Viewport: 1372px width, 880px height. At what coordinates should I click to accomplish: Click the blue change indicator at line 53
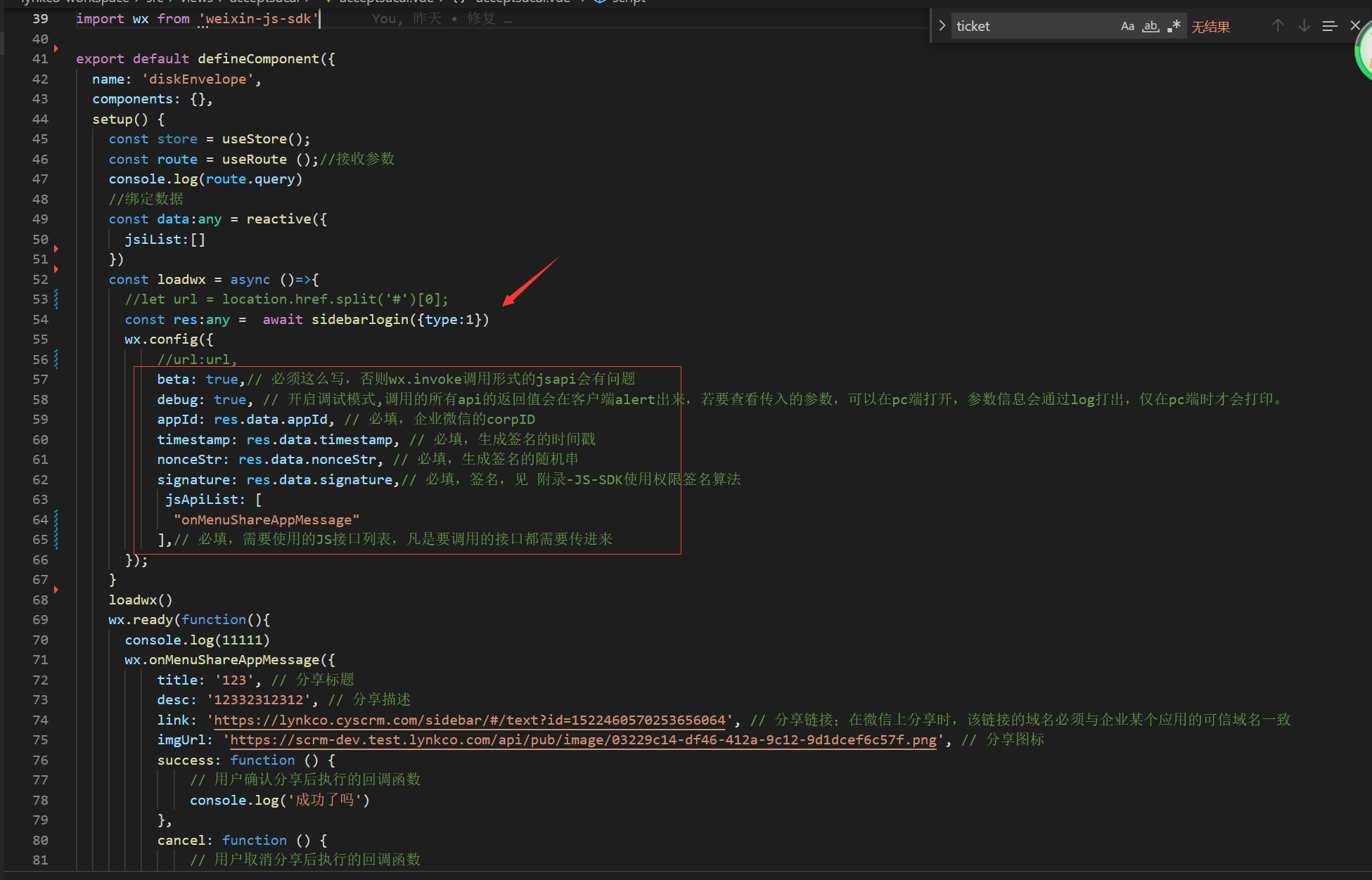56,299
